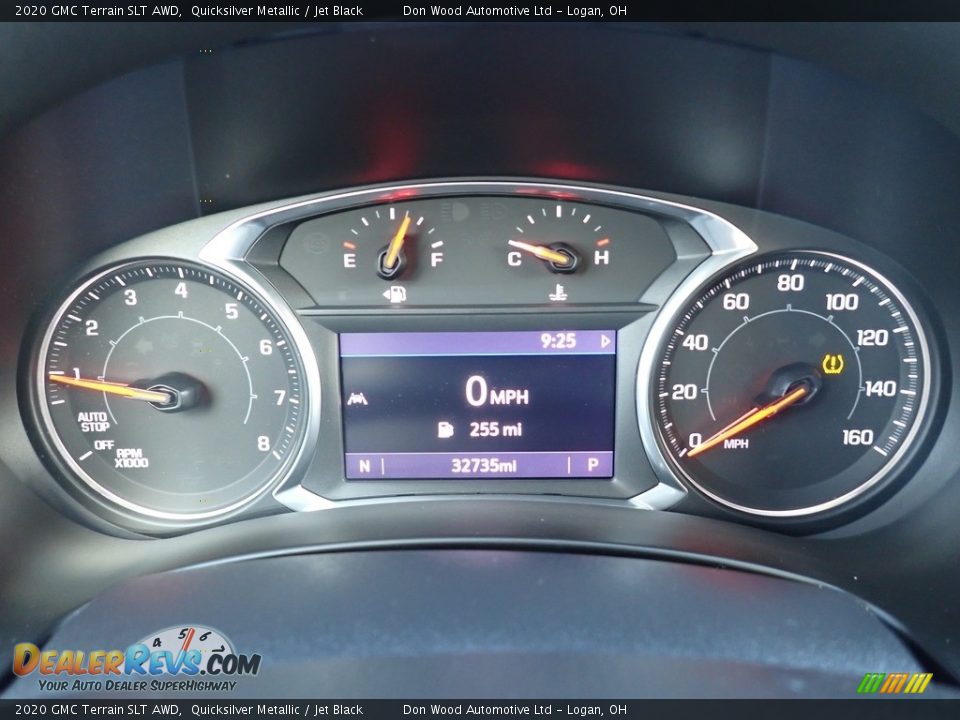Click the fuel pump icon below fuel gauge
The height and width of the screenshot is (720, 960).
pyautogui.click(x=395, y=294)
